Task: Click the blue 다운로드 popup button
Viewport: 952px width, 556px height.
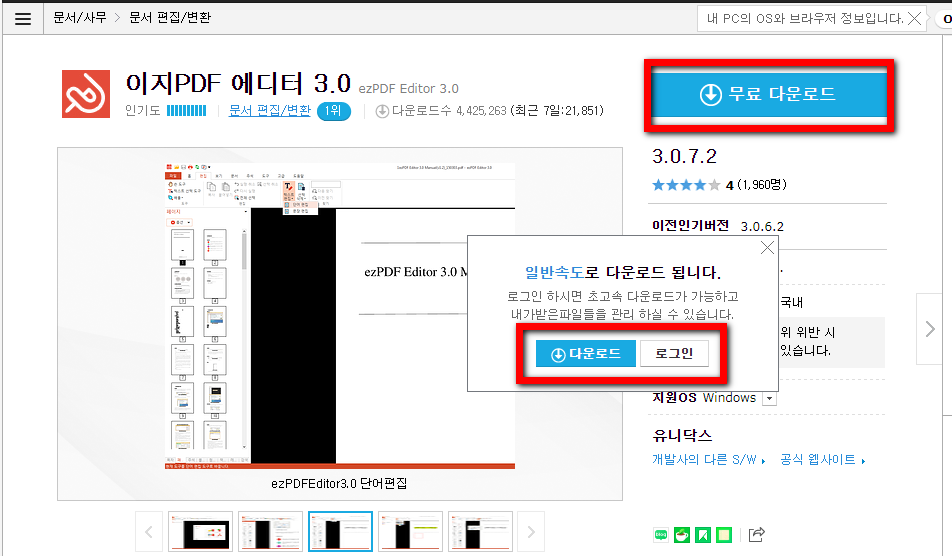Action: click(x=585, y=354)
